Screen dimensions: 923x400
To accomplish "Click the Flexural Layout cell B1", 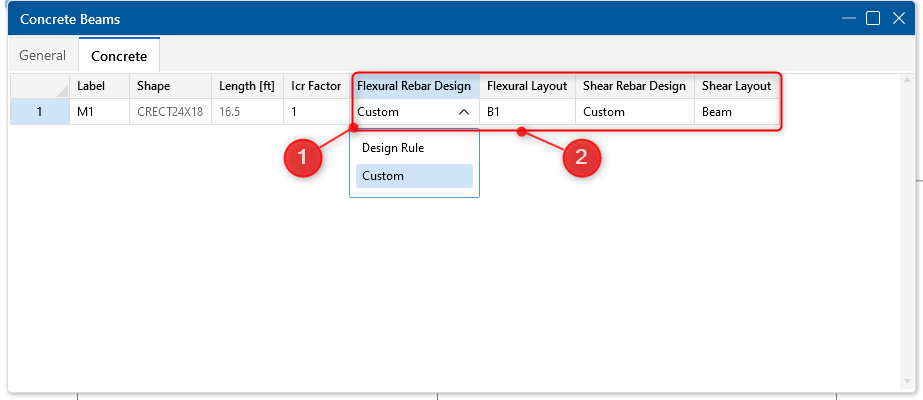I will tap(526, 112).
